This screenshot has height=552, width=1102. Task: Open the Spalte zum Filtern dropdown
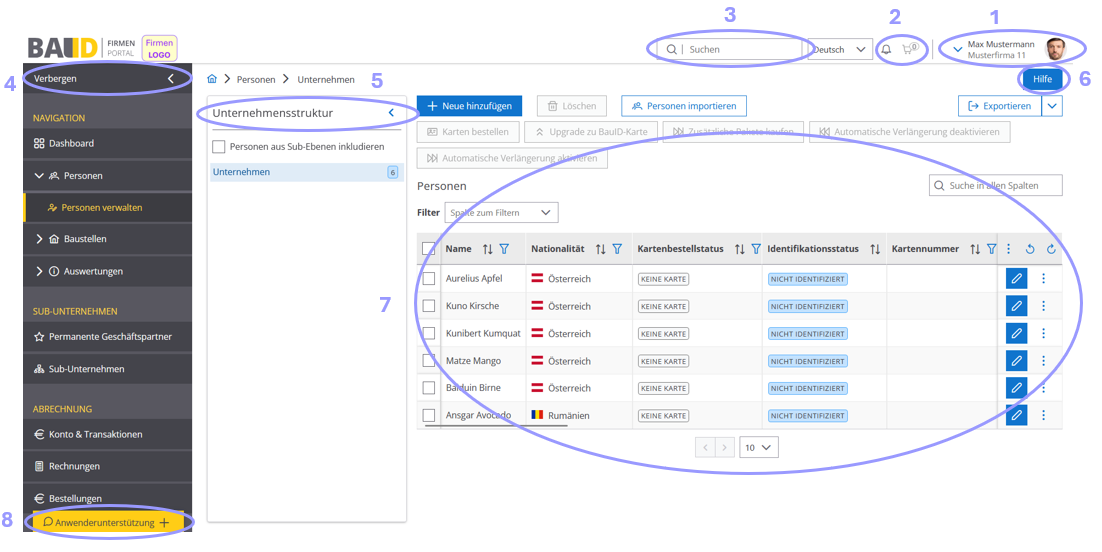click(x=502, y=213)
